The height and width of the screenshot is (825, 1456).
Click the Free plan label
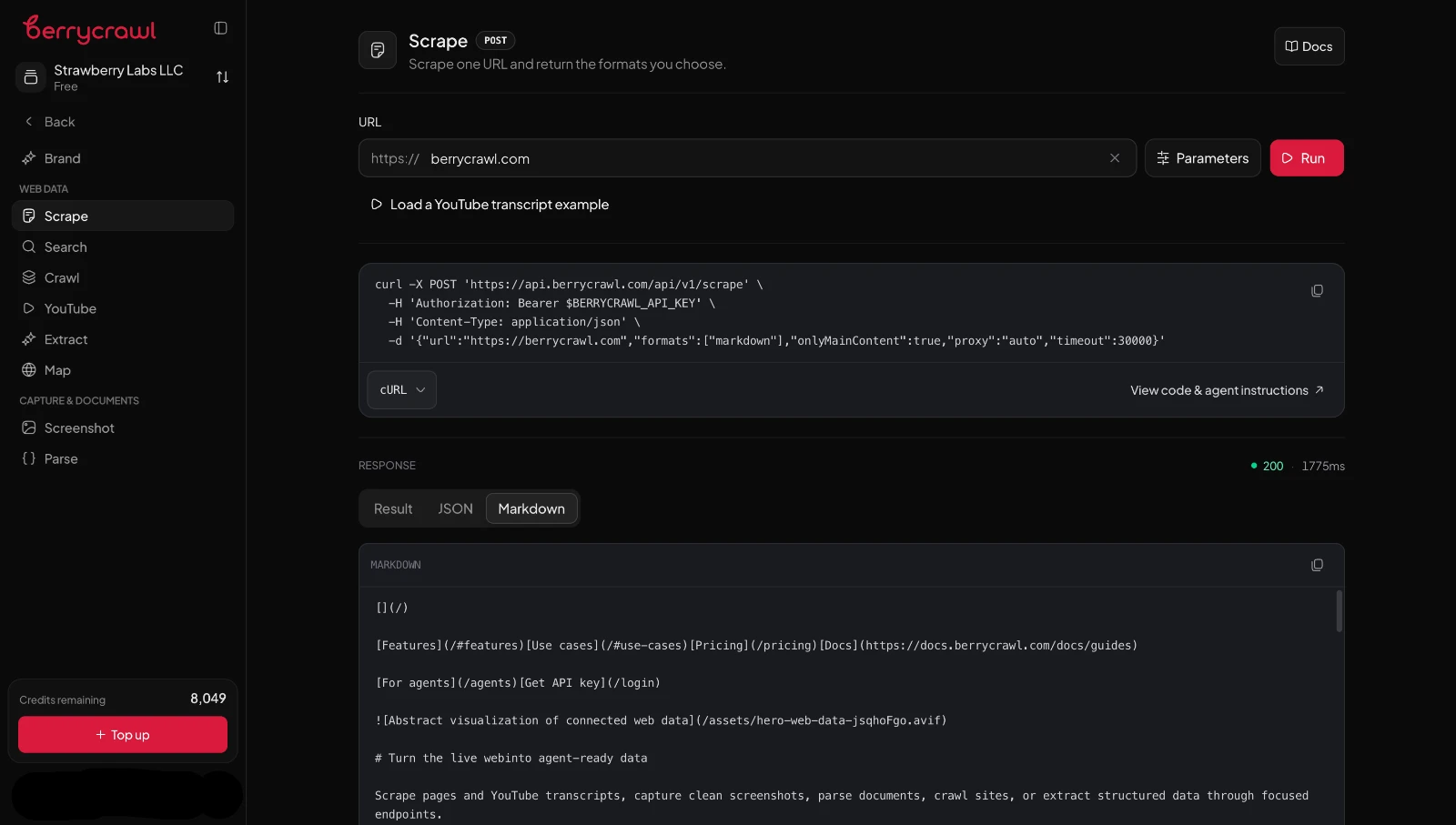pyautogui.click(x=66, y=87)
